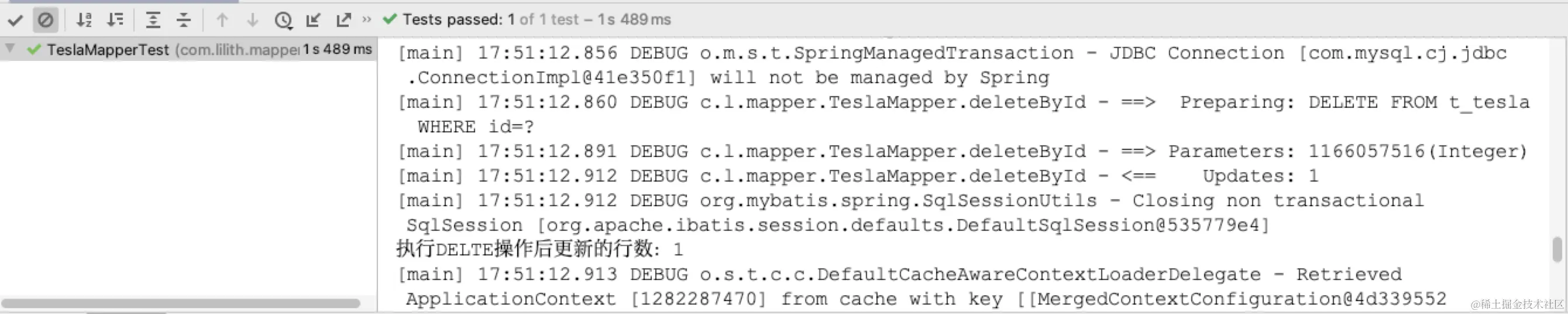This screenshot has height=314, width=1568.
Task: Click green passed icon beside TeslaMapperTest
Action: click(x=34, y=49)
